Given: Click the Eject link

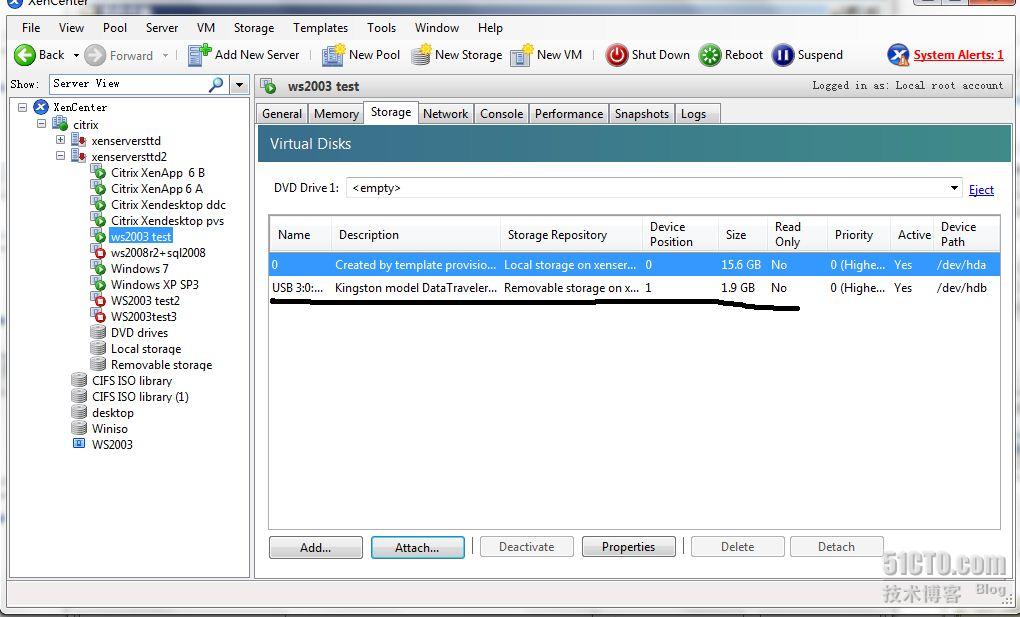Looking at the screenshot, I should pyautogui.click(x=981, y=189).
